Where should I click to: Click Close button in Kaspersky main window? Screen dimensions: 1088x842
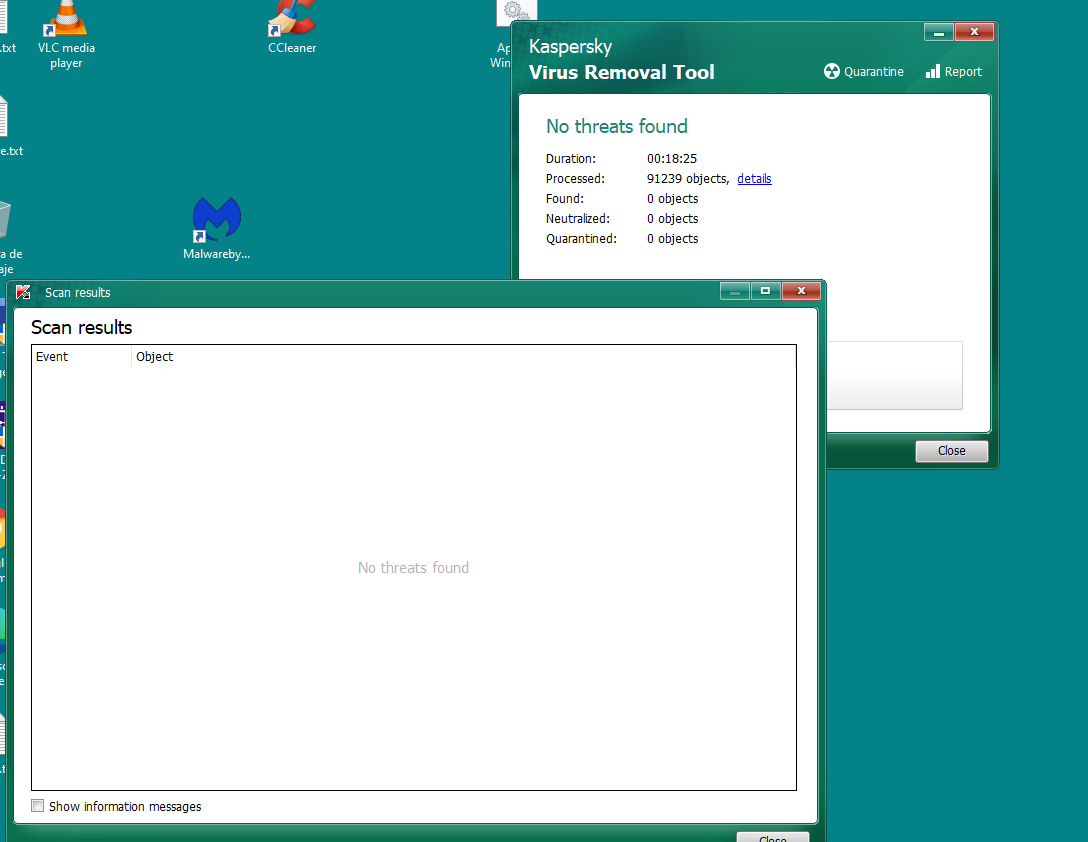coord(951,451)
